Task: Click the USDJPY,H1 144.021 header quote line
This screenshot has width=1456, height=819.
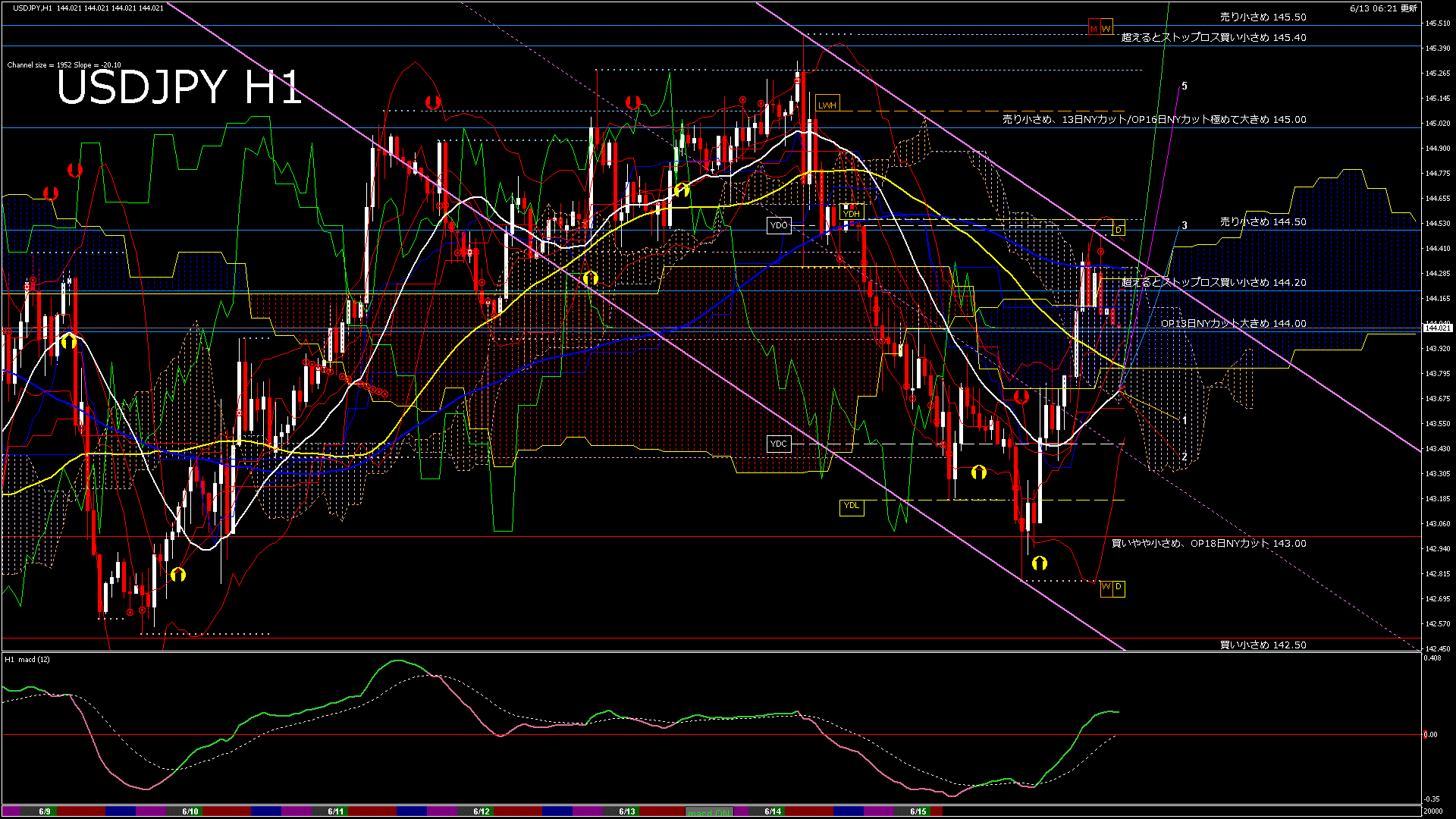Action: [88, 8]
